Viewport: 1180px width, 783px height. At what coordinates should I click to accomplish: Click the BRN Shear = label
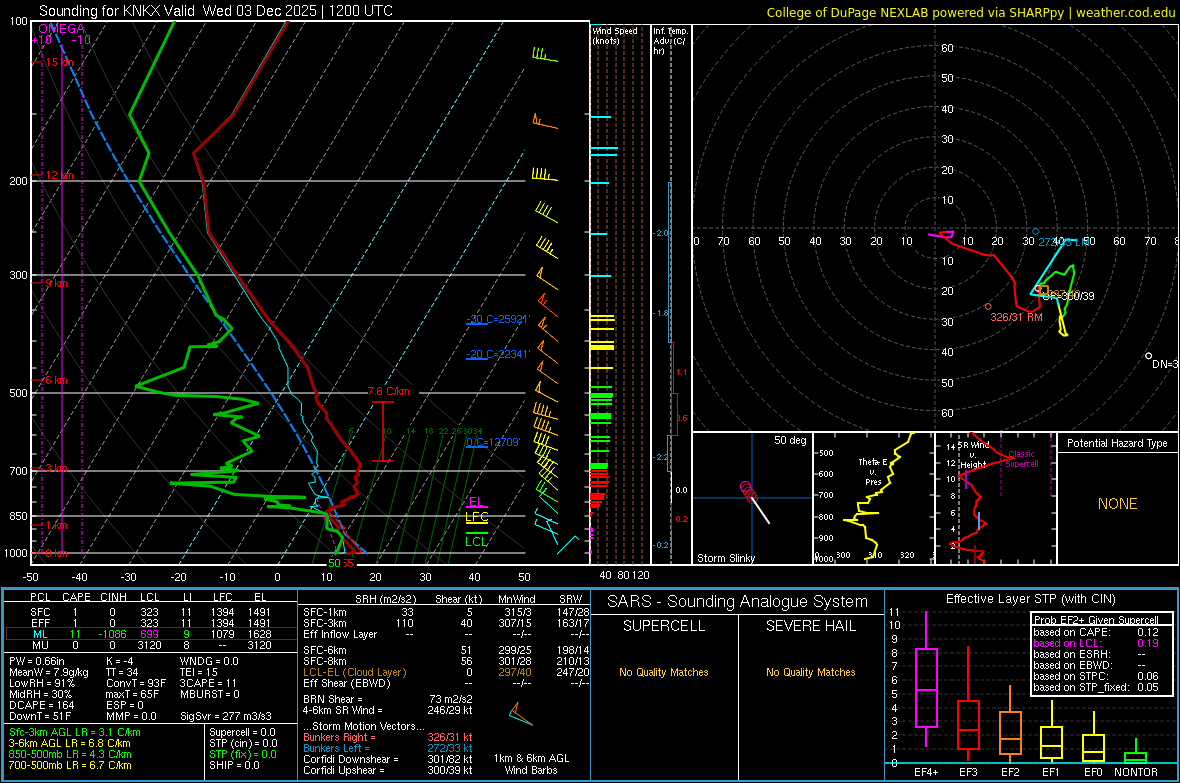[x=333, y=699]
